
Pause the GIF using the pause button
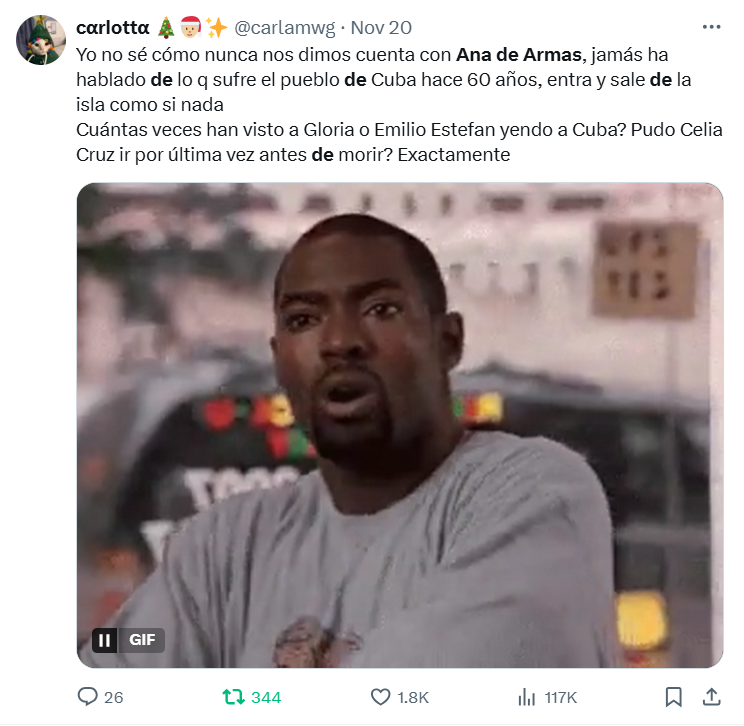tap(104, 640)
